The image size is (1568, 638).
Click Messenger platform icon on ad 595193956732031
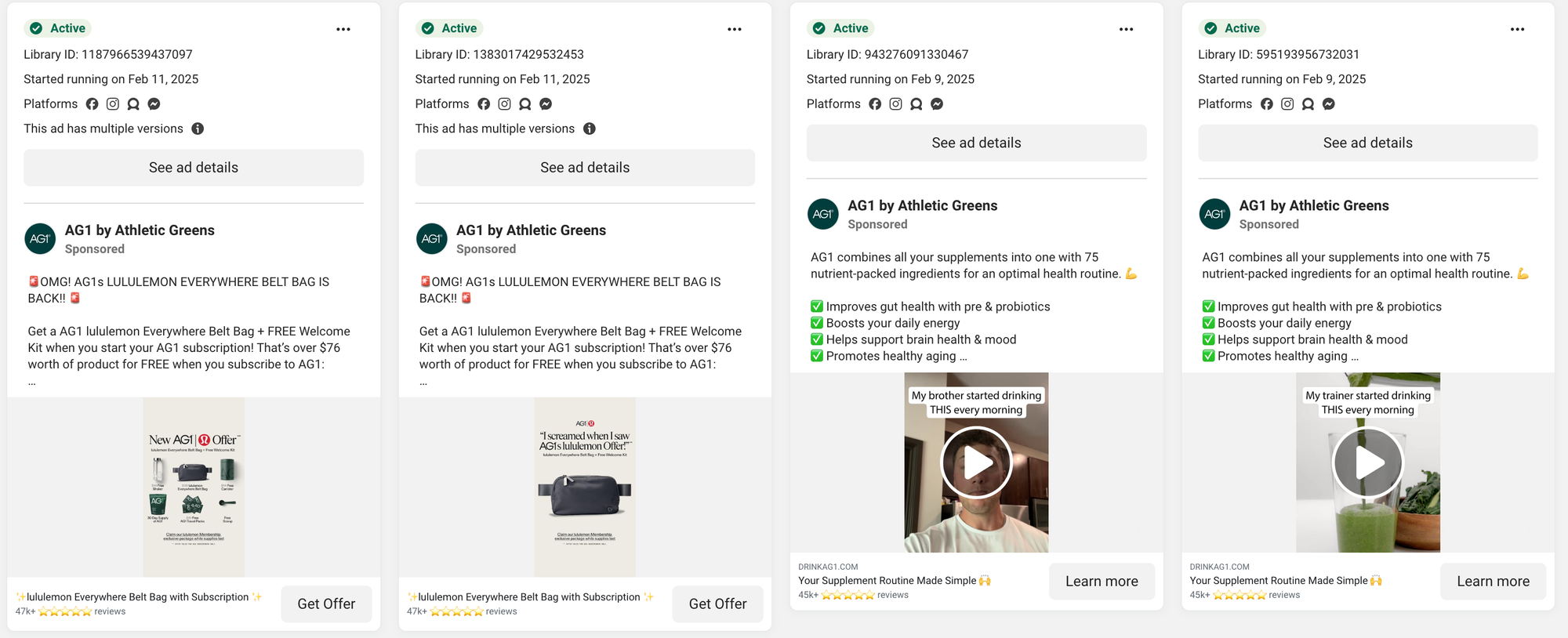pos(1329,103)
